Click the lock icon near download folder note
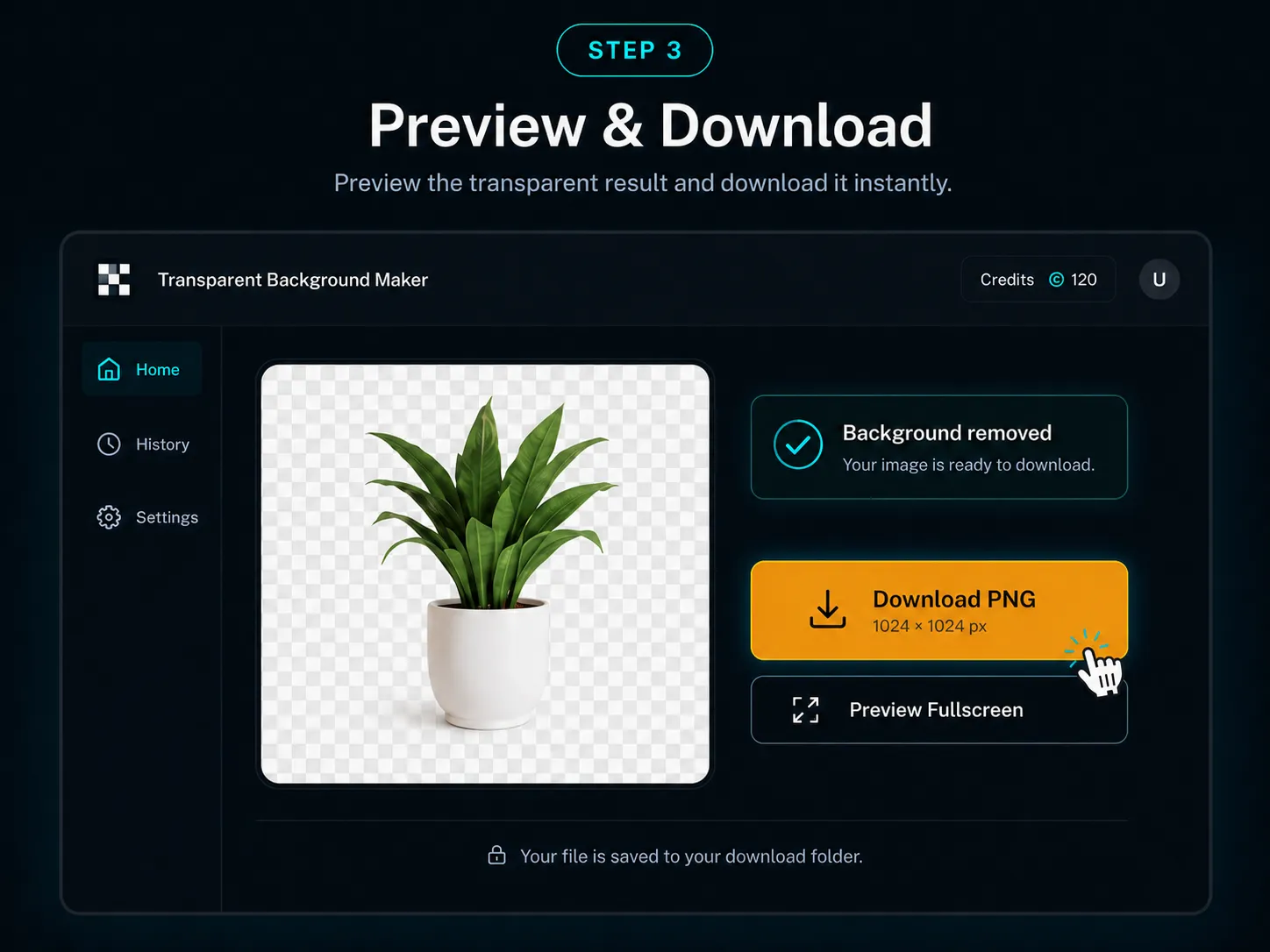This screenshot has height=952, width=1270. click(496, 856)
